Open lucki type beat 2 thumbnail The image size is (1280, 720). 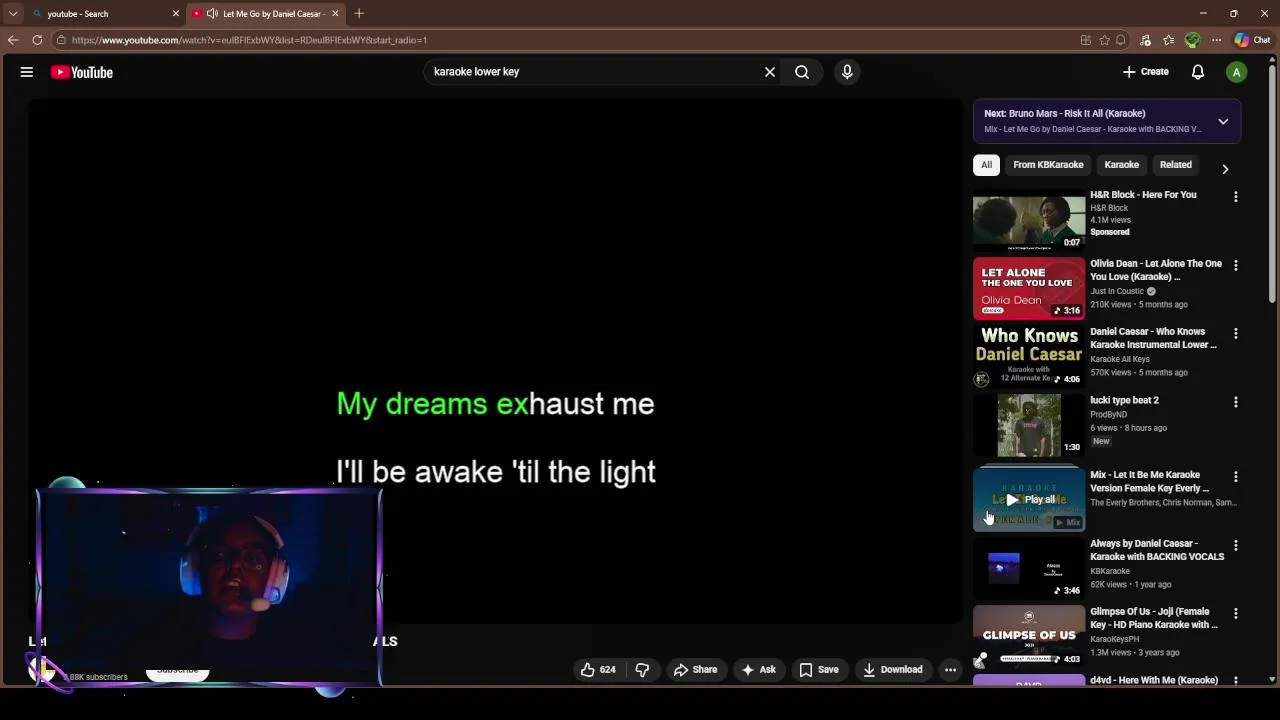pyautogui.click(x=1029, y=425)
